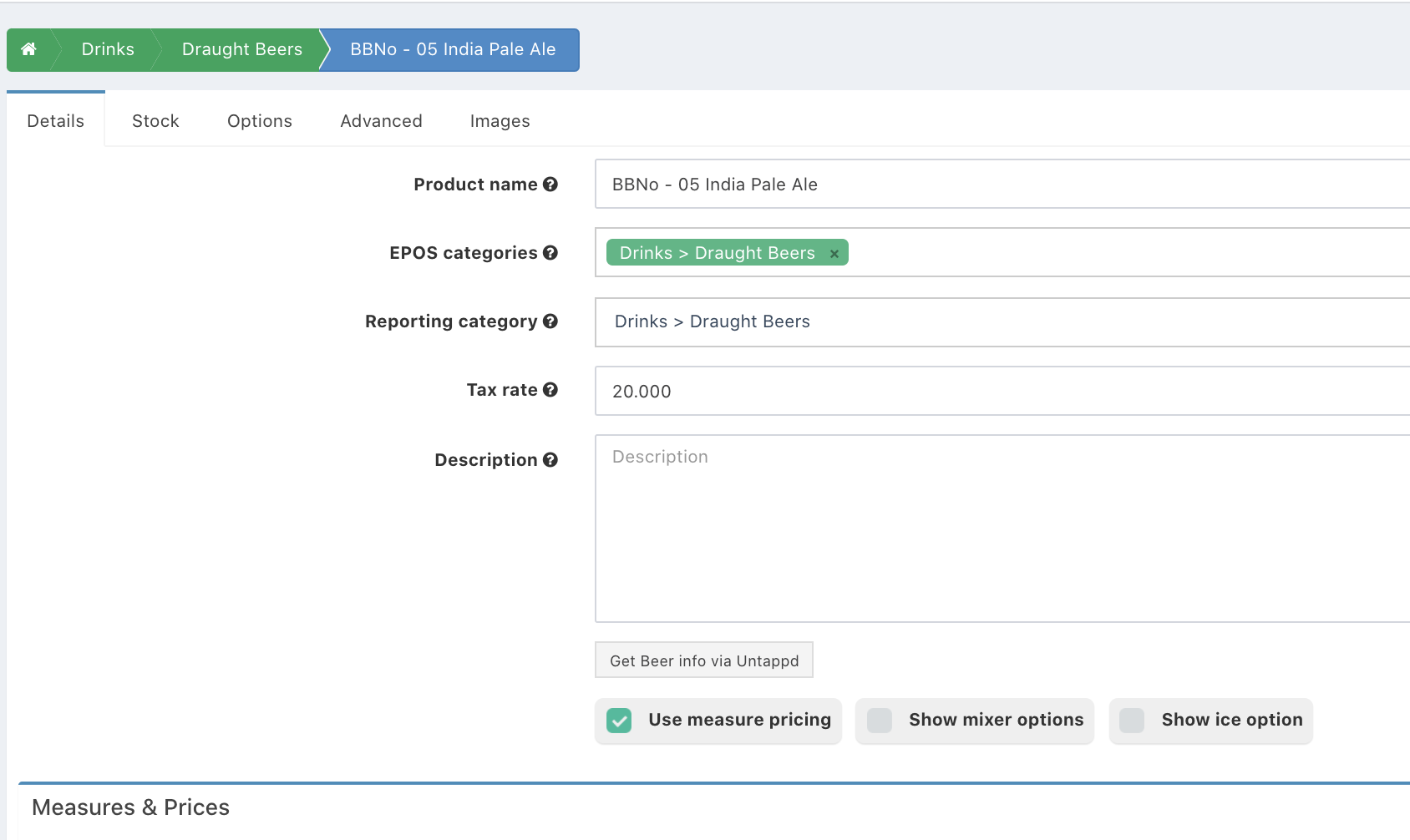
Task: Open the Tax rate help icon
Action: click(550, 390)
